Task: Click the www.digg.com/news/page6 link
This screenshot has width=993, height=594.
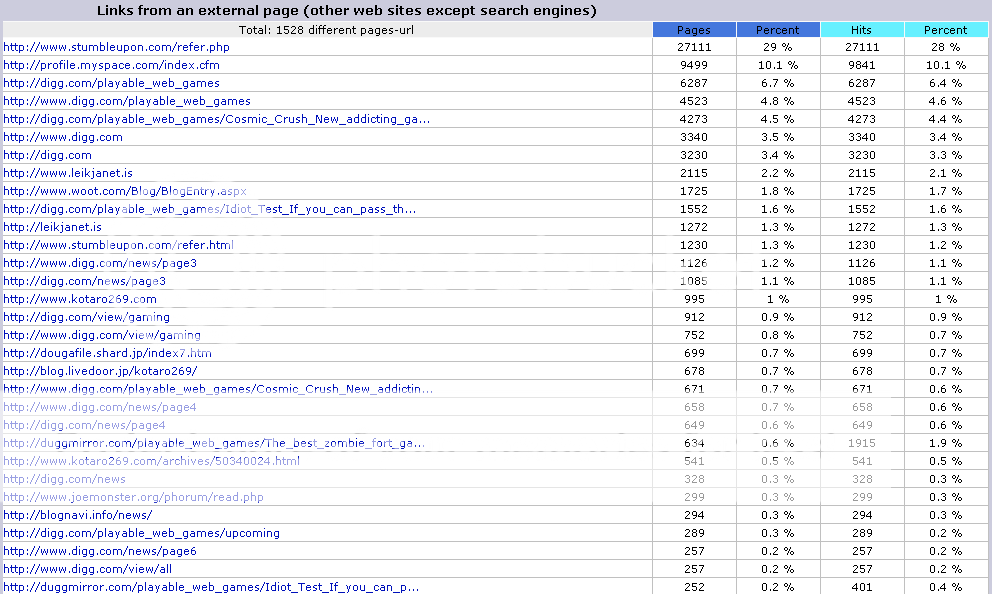Action: 99,552
